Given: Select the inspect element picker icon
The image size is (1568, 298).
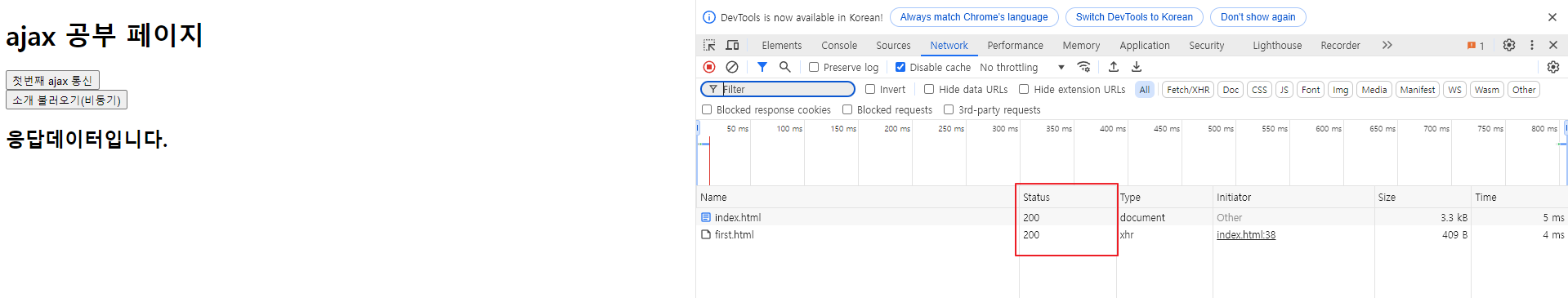Looking at the screenshot, I should click(709, 46).
